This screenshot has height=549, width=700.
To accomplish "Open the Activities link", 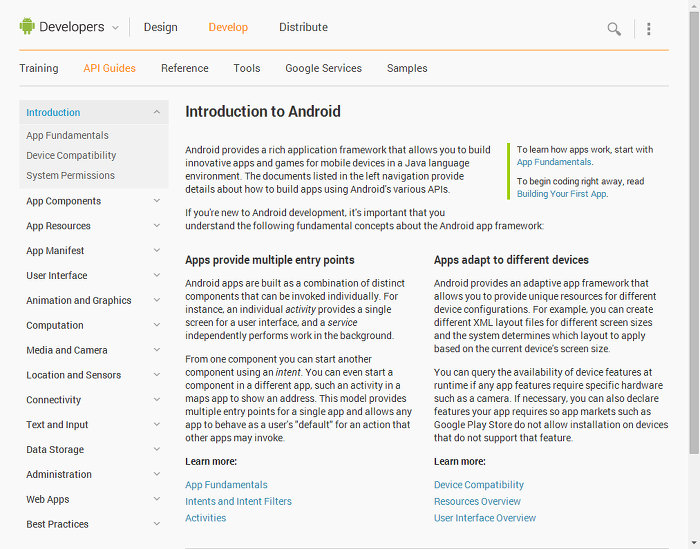I will click(x=205, y=518).
